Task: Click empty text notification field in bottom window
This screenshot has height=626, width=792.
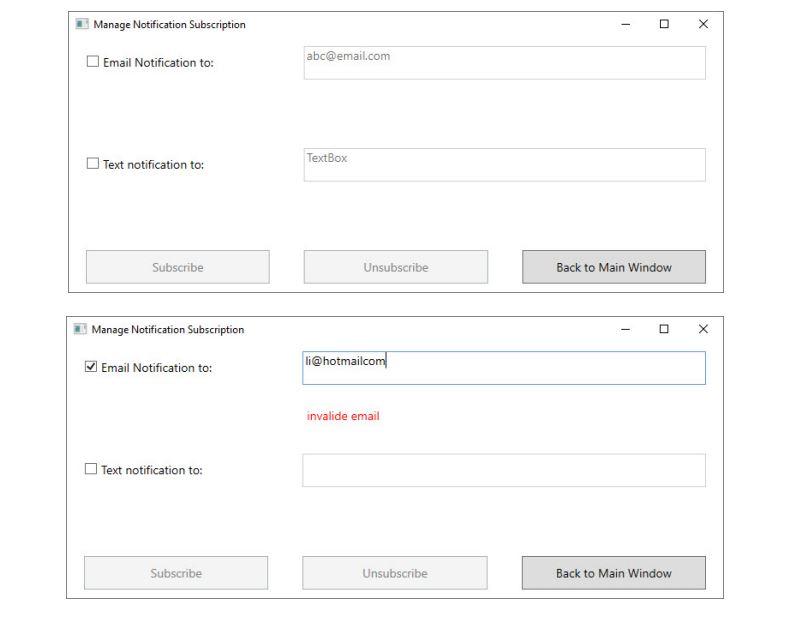Action: [x=504, y=470]
